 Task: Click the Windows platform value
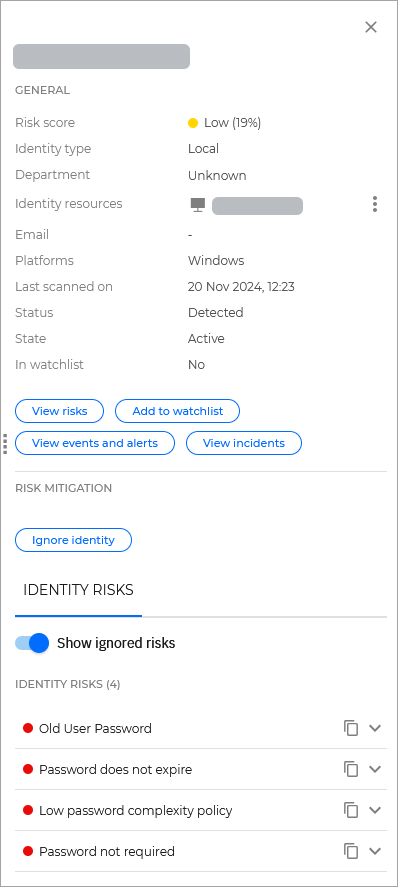(x=216, y=261)
